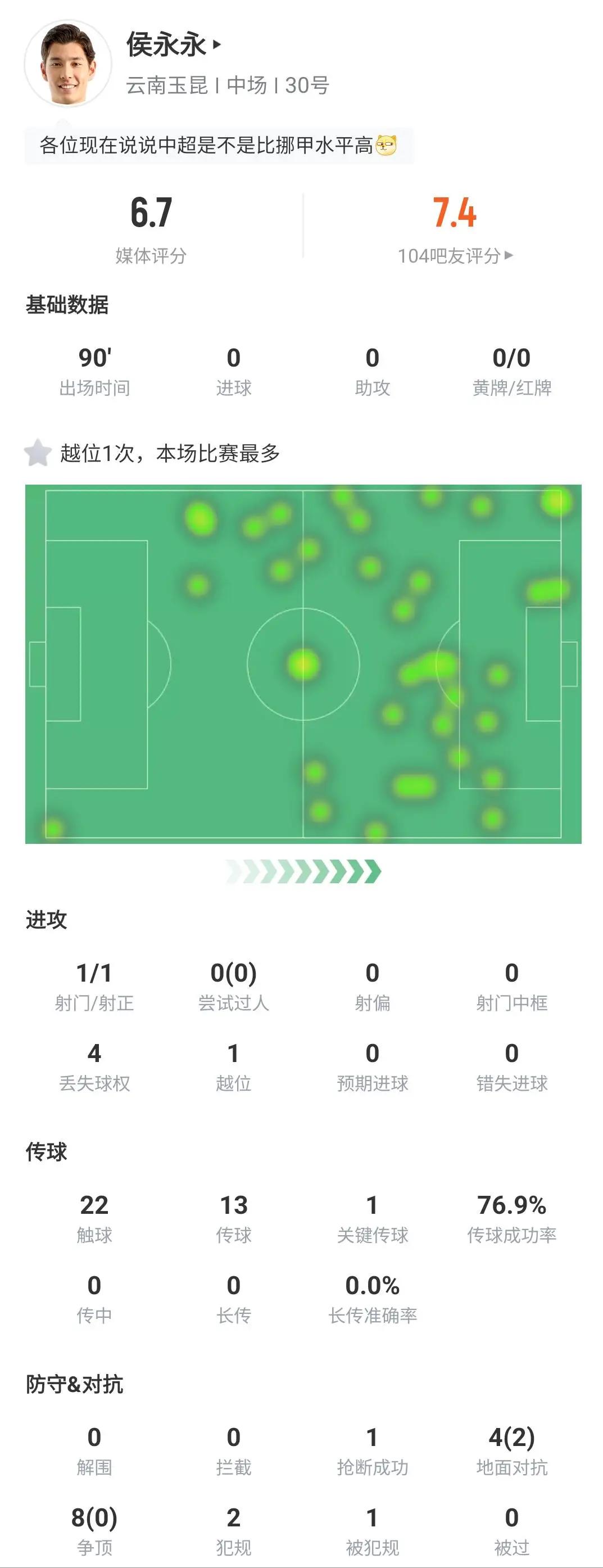603x1568 pixels.
Task: Expand arrow next to 侯永永 name
Action: pyautogui.click(x=216, y=44)
